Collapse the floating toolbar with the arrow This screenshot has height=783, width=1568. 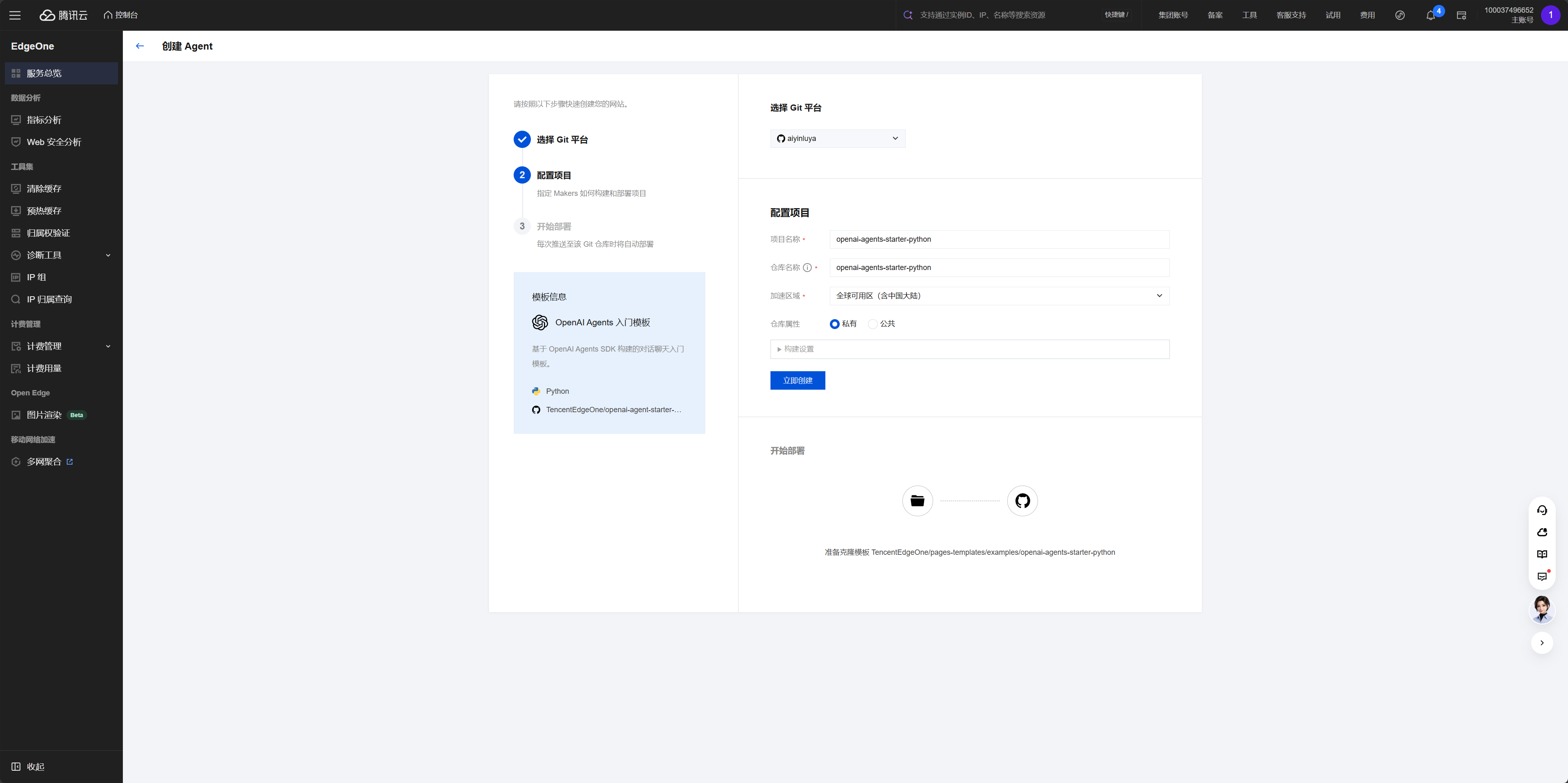click(x=1542, y=643)
